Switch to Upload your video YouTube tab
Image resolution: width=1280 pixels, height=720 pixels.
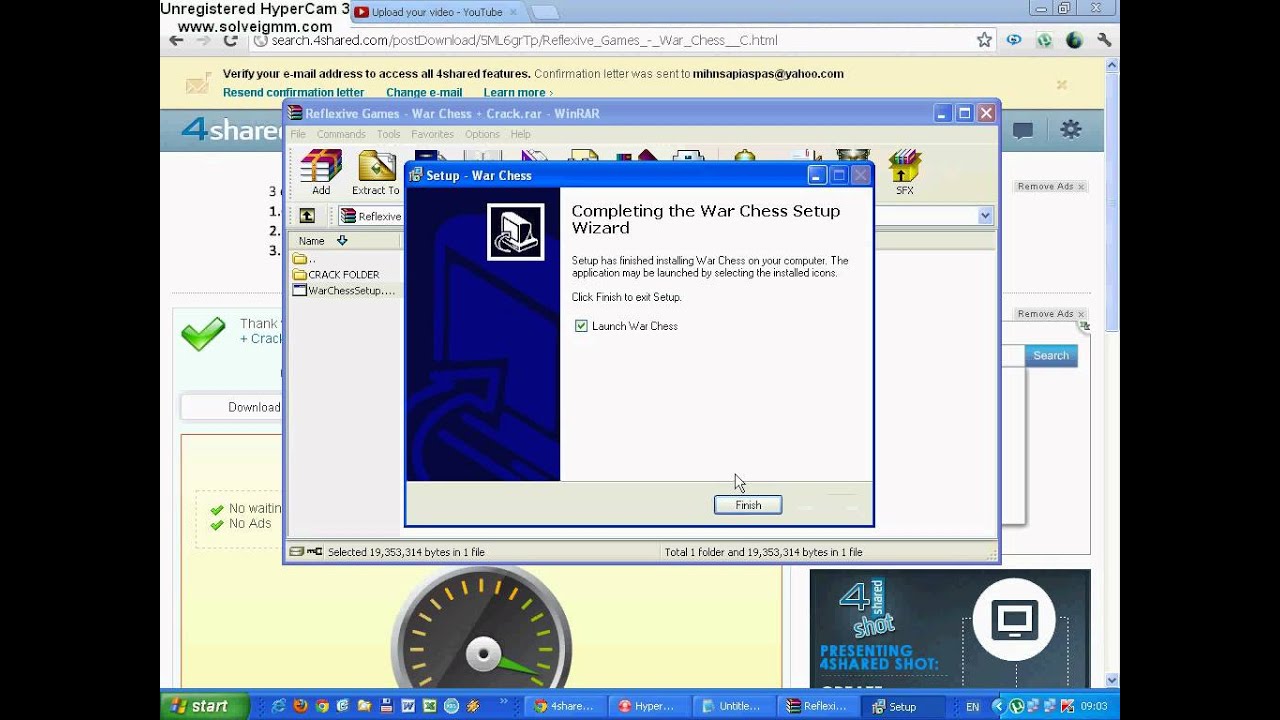pos(435,12)
